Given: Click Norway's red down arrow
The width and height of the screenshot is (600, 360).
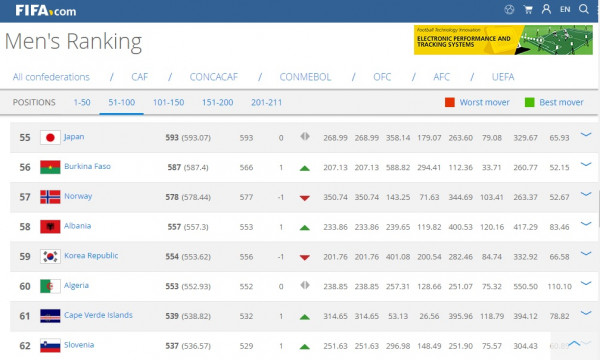Looking at the screenshot, I should [x=305, y=198].
